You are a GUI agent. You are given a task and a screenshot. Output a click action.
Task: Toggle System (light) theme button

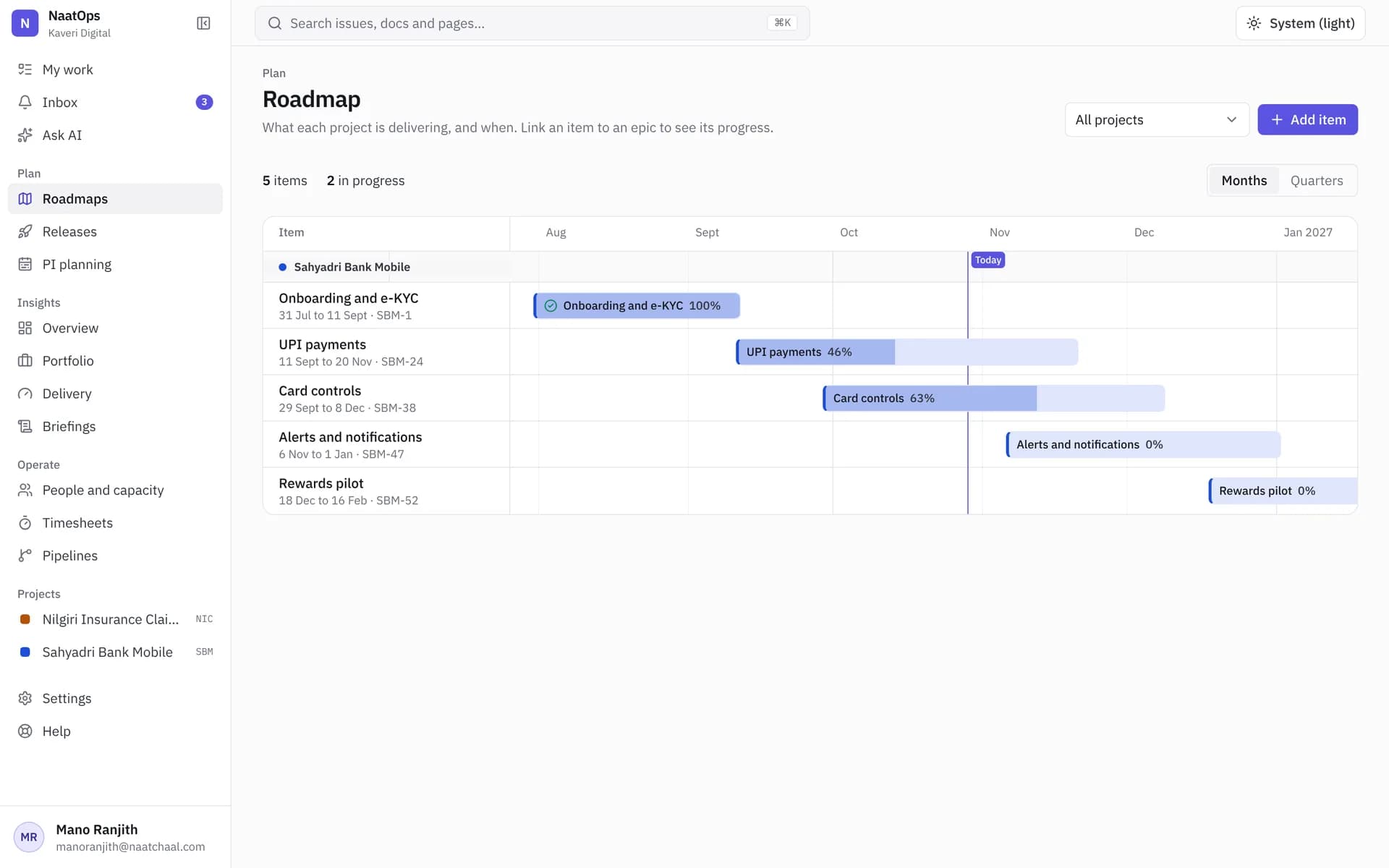pyautogui.click(x=1300, y=23)
